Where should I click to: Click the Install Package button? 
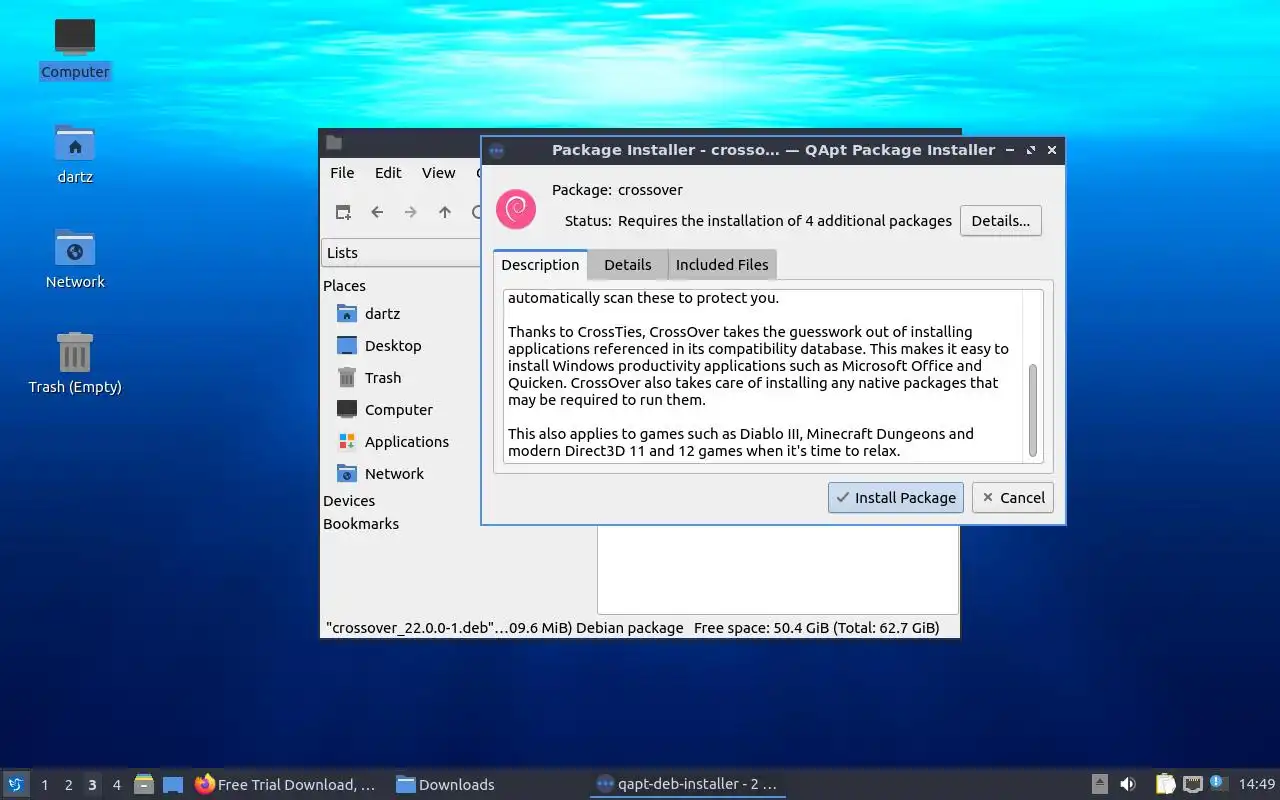896,498
